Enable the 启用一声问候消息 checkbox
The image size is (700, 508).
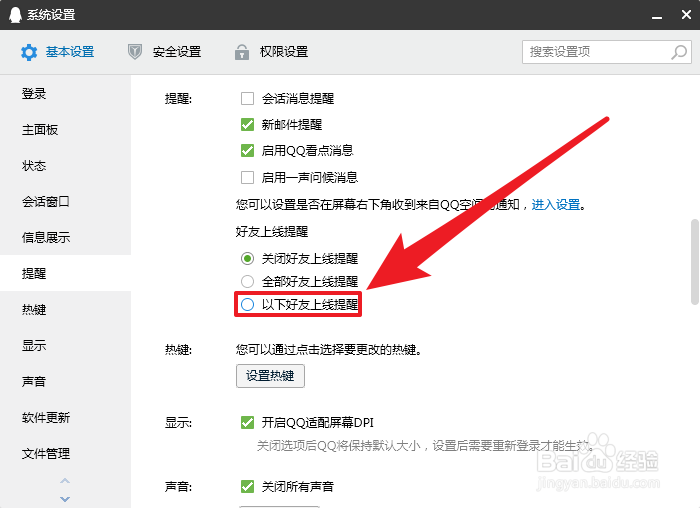click(247, 178)
